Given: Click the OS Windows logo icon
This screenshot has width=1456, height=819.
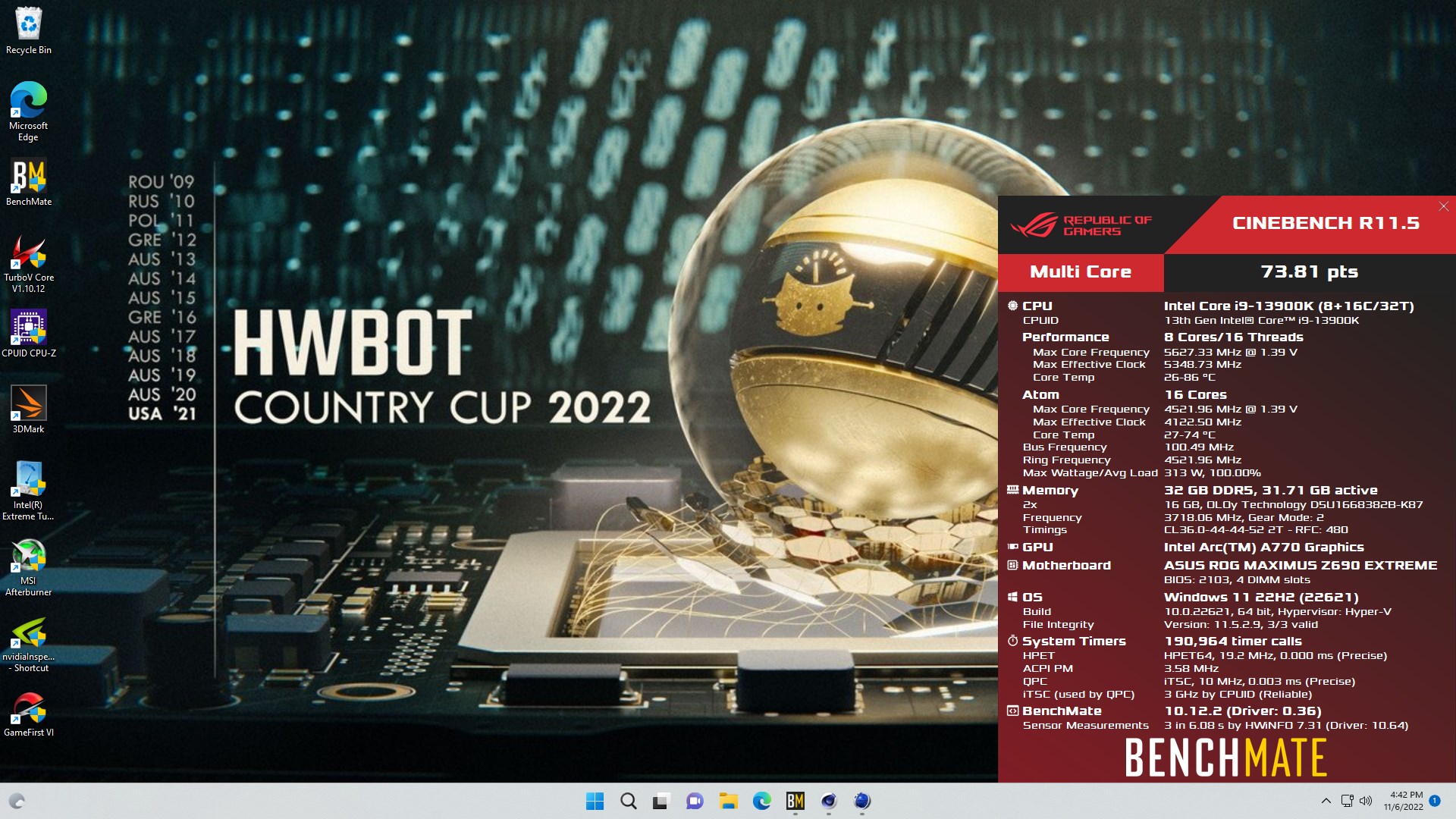Looking at the screenshot, I should pos(1012,597).
